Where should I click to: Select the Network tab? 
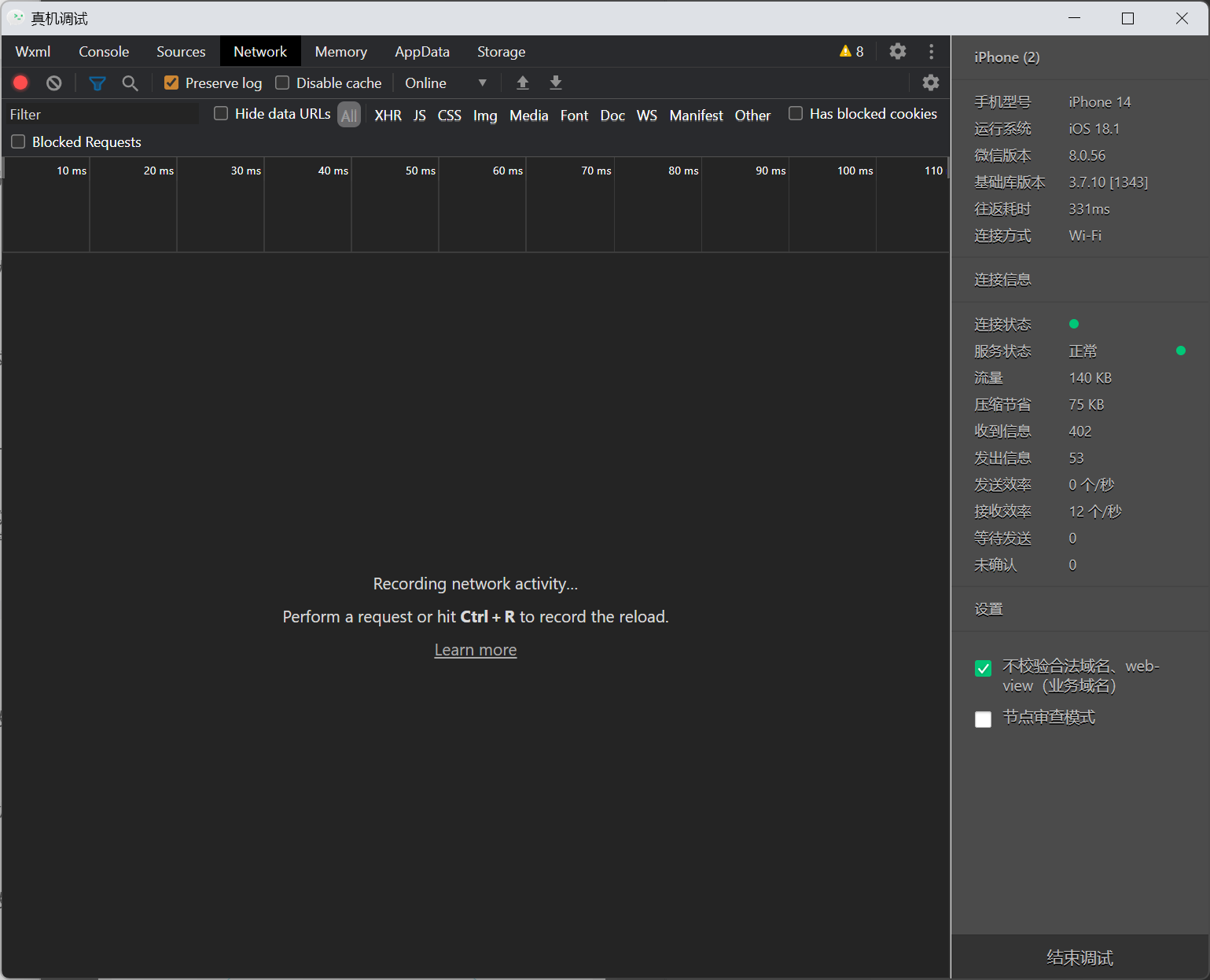pos(260,51)
